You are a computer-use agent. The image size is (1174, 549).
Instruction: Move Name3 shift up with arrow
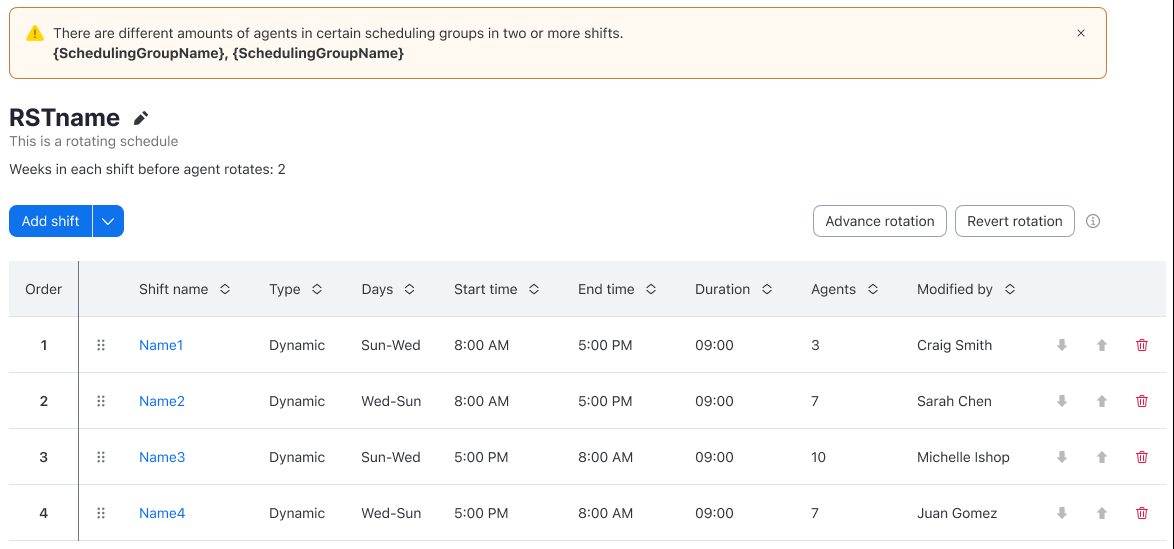(x=1101, y=457)
